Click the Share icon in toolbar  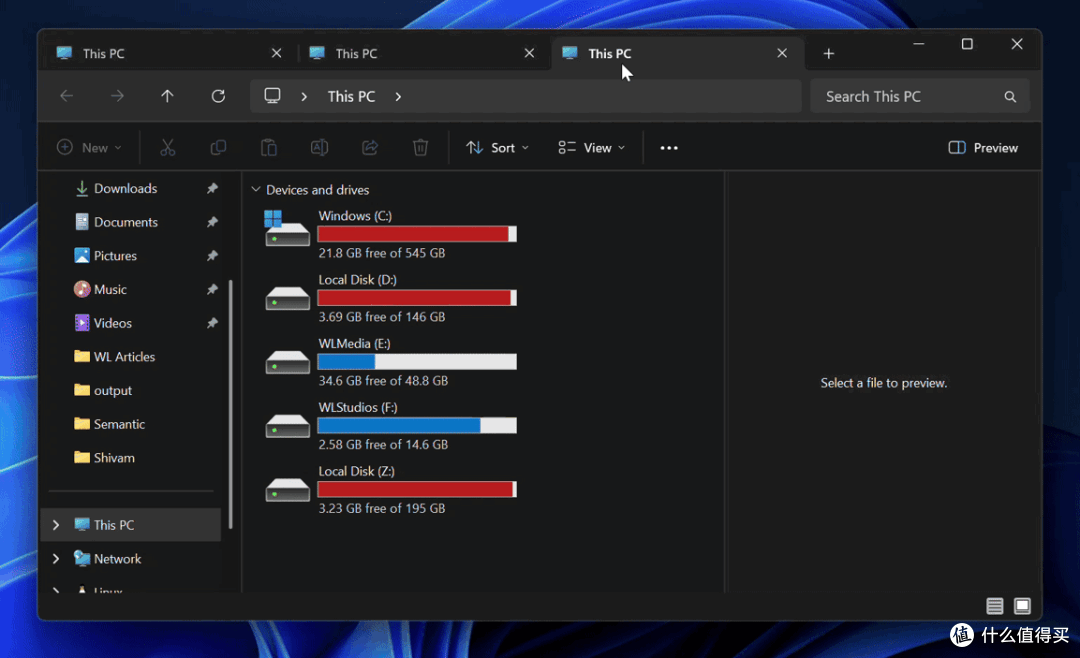click(370, 147)
